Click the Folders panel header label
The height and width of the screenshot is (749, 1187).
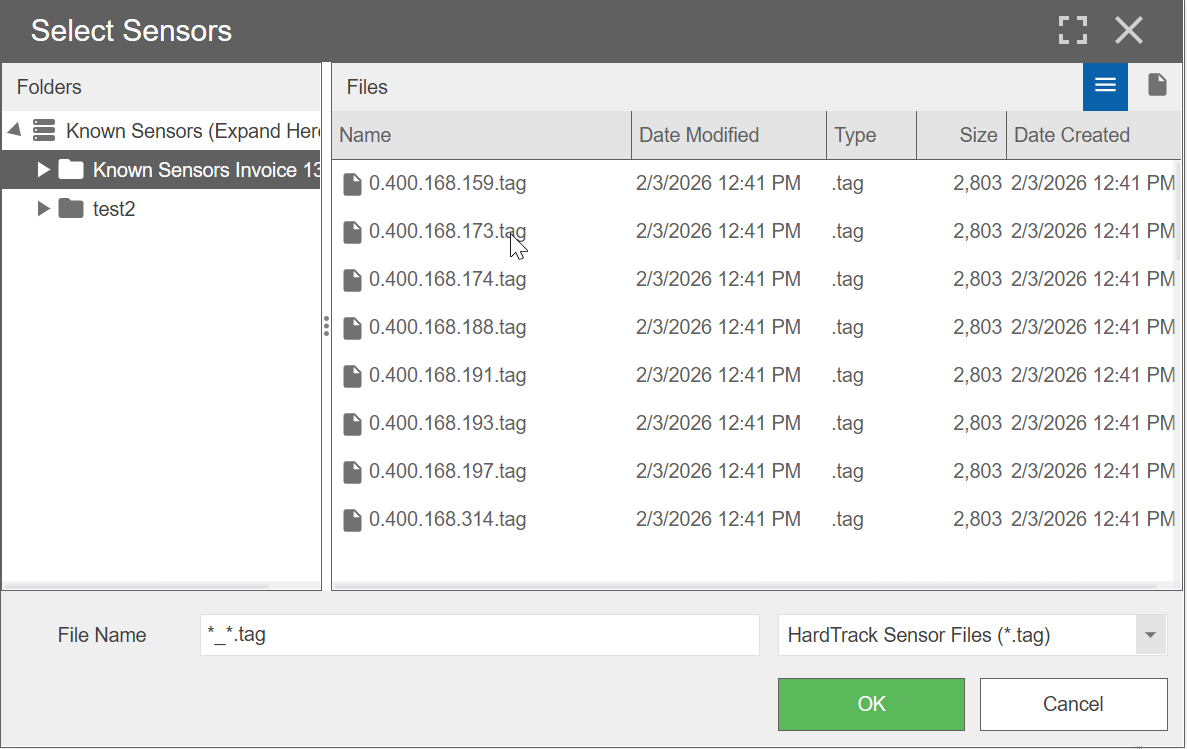[x=49, y=87]
